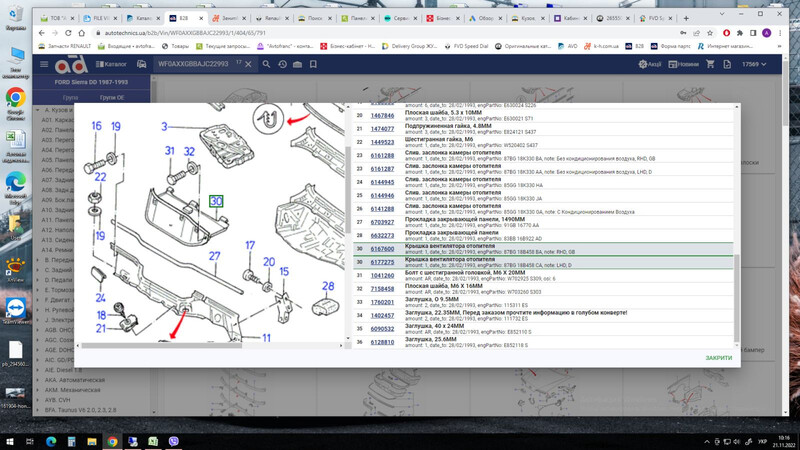This screenshot has width=800, height=450.
Task: Open part number link 6167600
Action: point(382,248)
